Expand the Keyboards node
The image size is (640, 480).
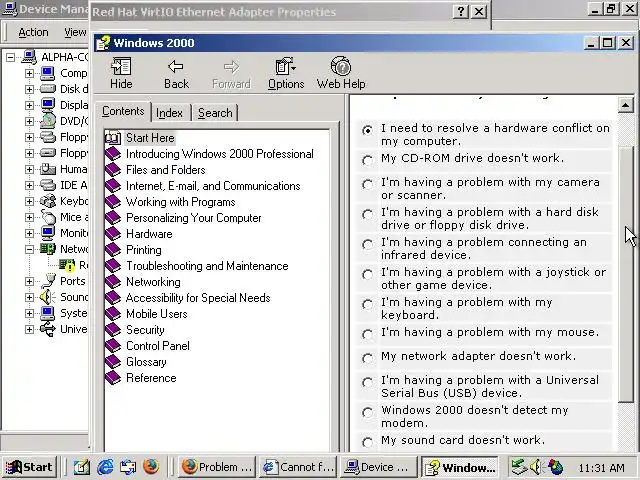point(29,201)
